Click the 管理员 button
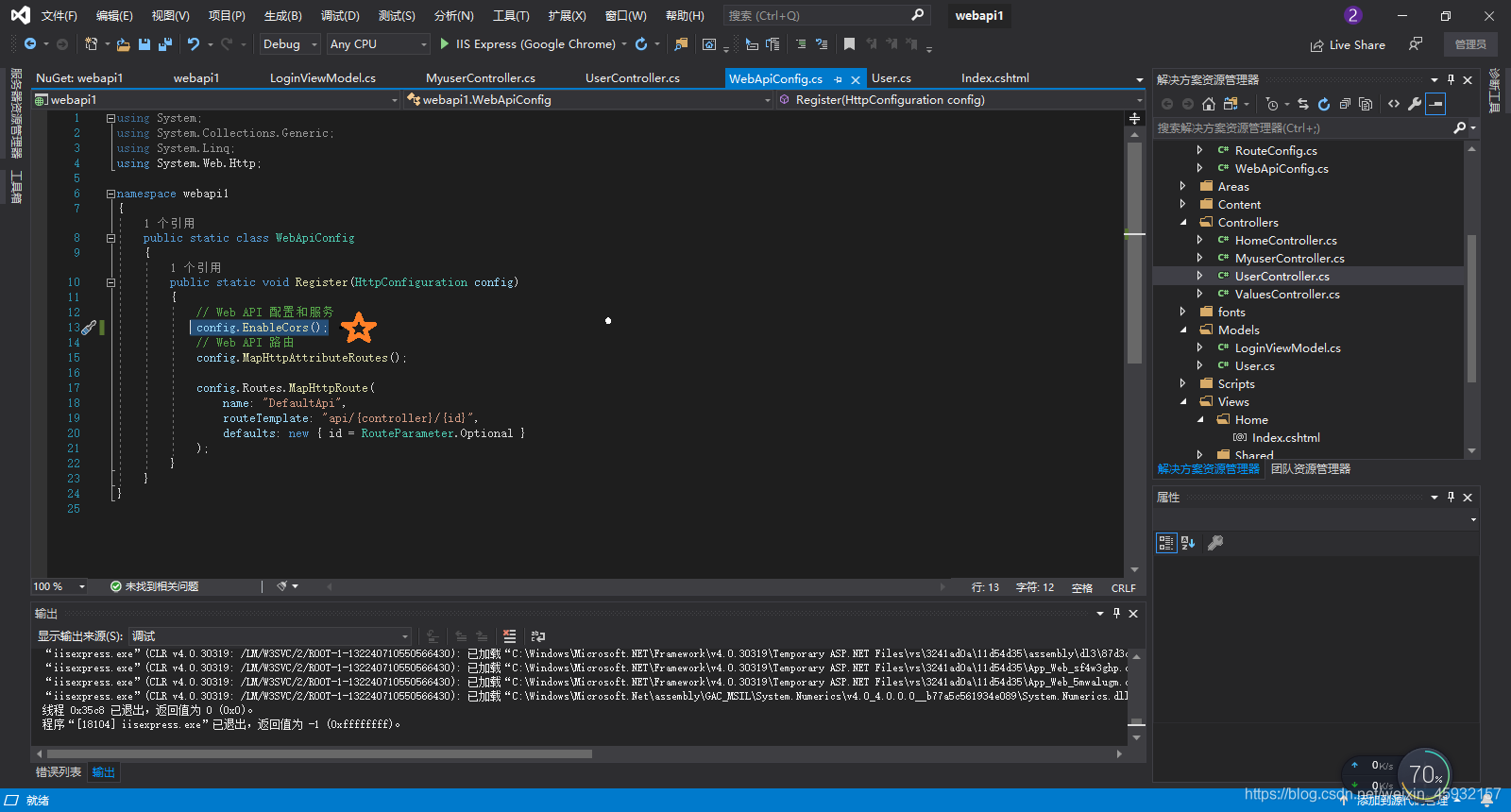 (x=1470, y=44)
